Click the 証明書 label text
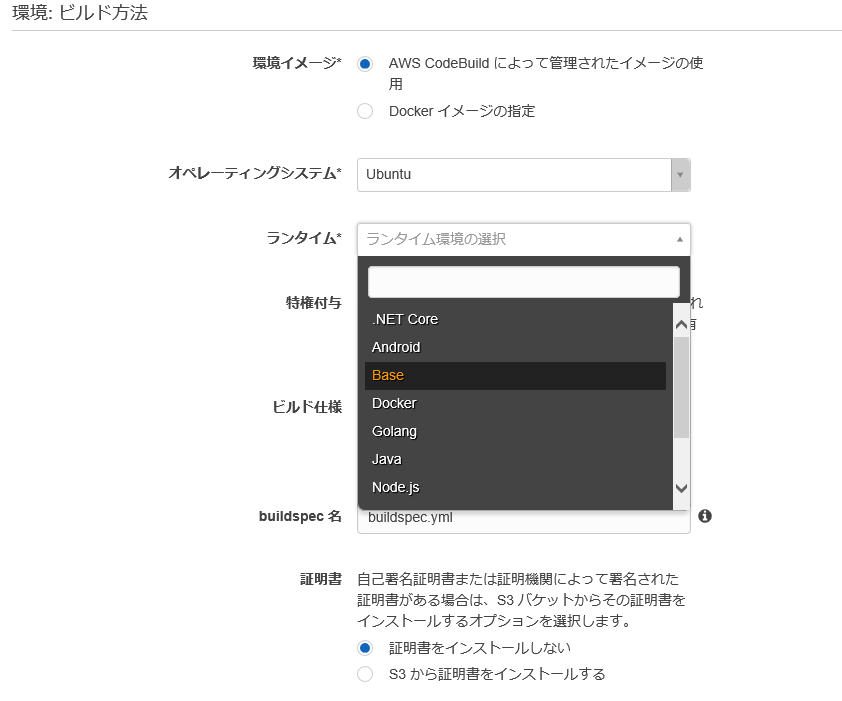The height and width of the screenshot is (701, 842). tap(321, 579)
